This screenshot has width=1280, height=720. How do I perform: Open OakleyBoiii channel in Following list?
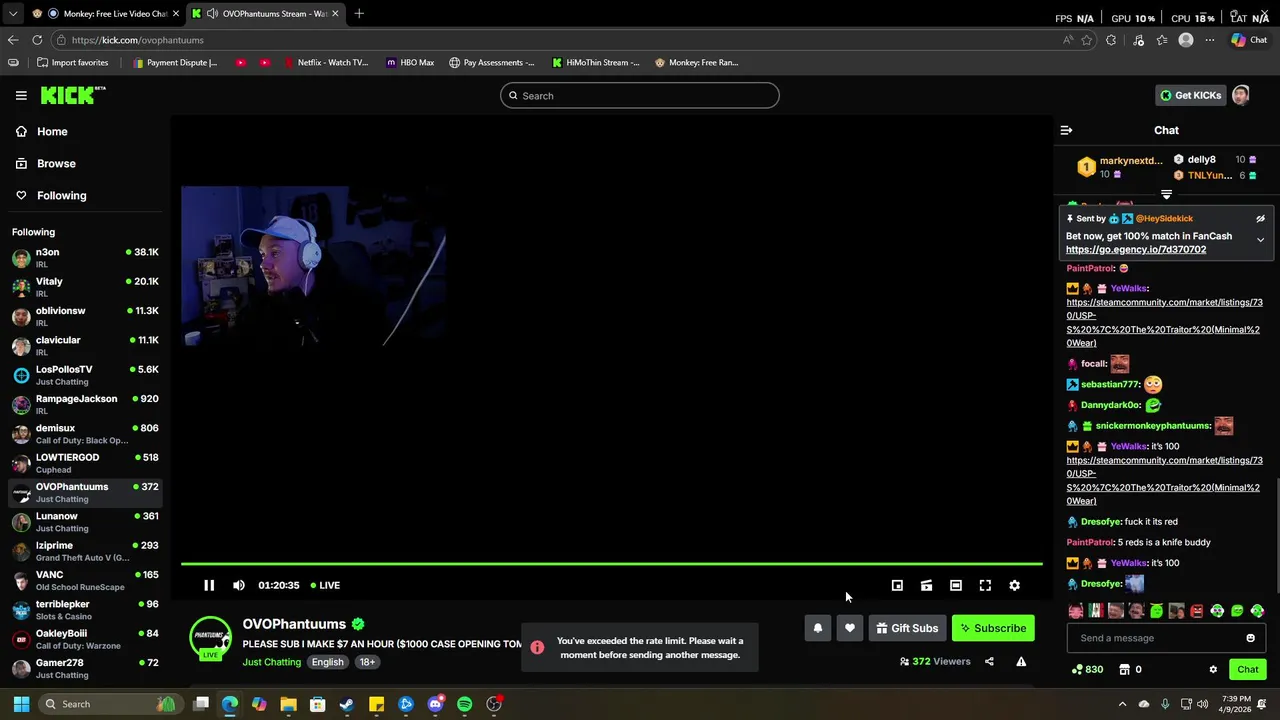coord(85,639)
